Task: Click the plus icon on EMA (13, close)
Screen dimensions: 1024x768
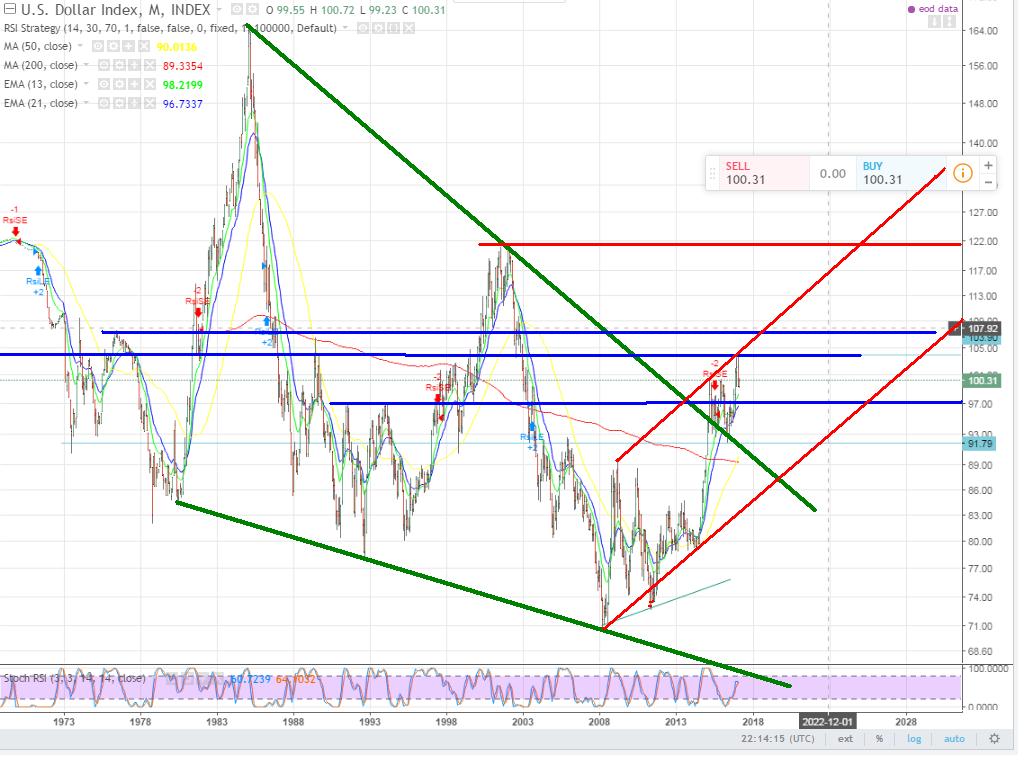Action: (x=135, y=84)
